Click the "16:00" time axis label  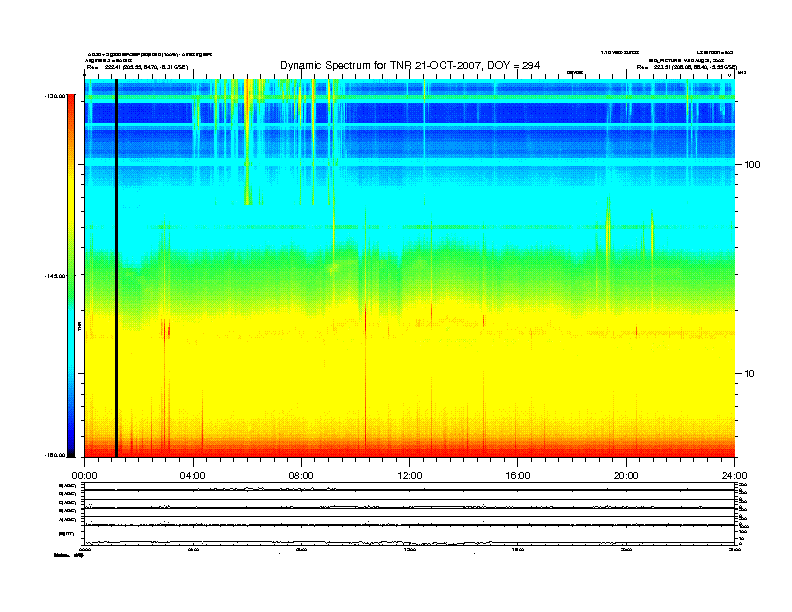(518, 476)
